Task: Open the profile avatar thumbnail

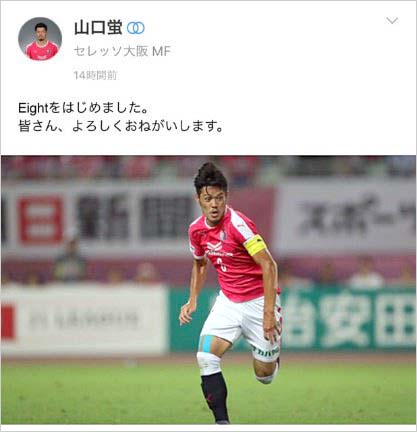Action: pyautogui.click(x=40, y=39)
